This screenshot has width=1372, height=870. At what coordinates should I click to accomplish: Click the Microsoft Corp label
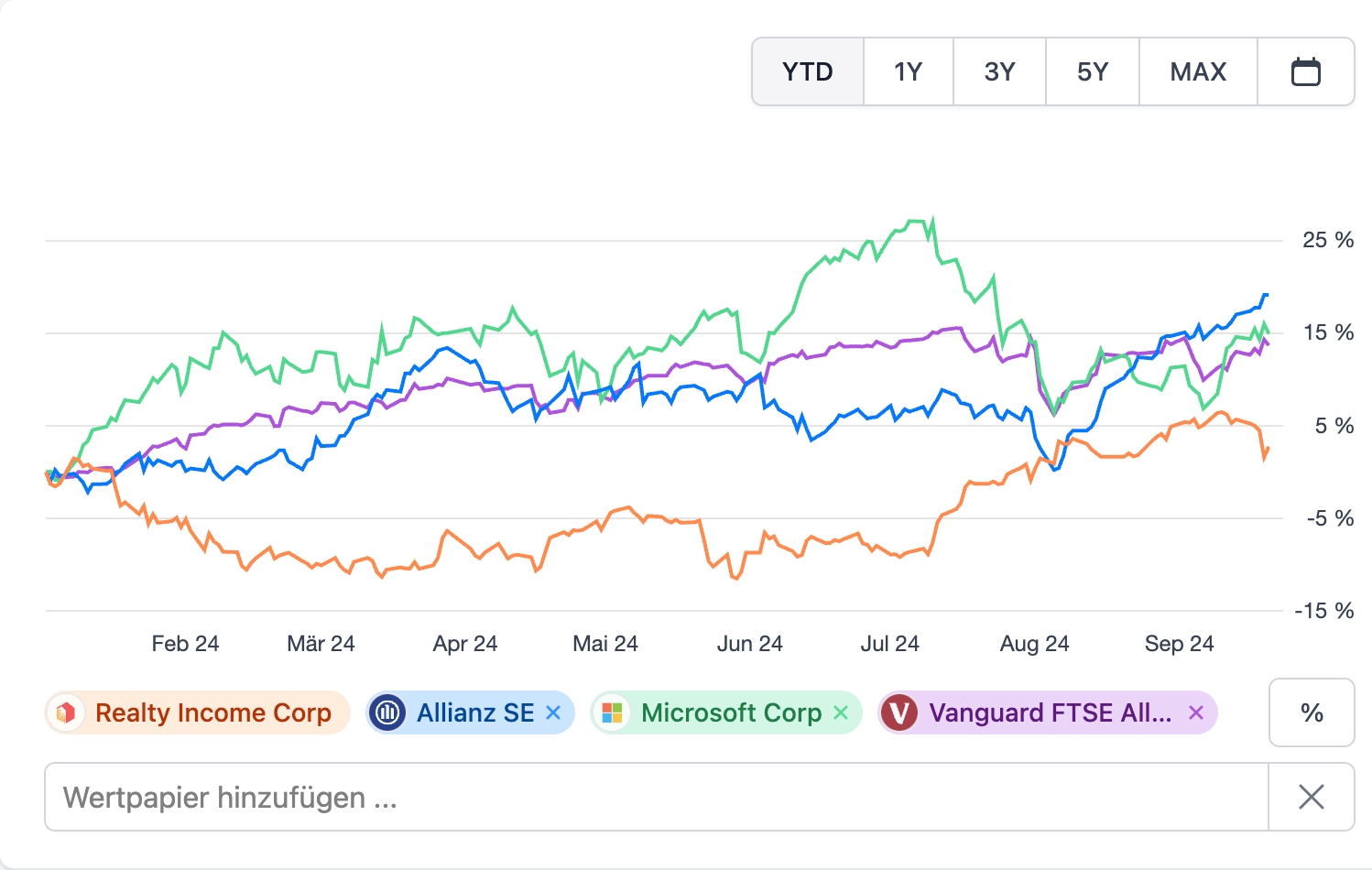click(731, 712)
